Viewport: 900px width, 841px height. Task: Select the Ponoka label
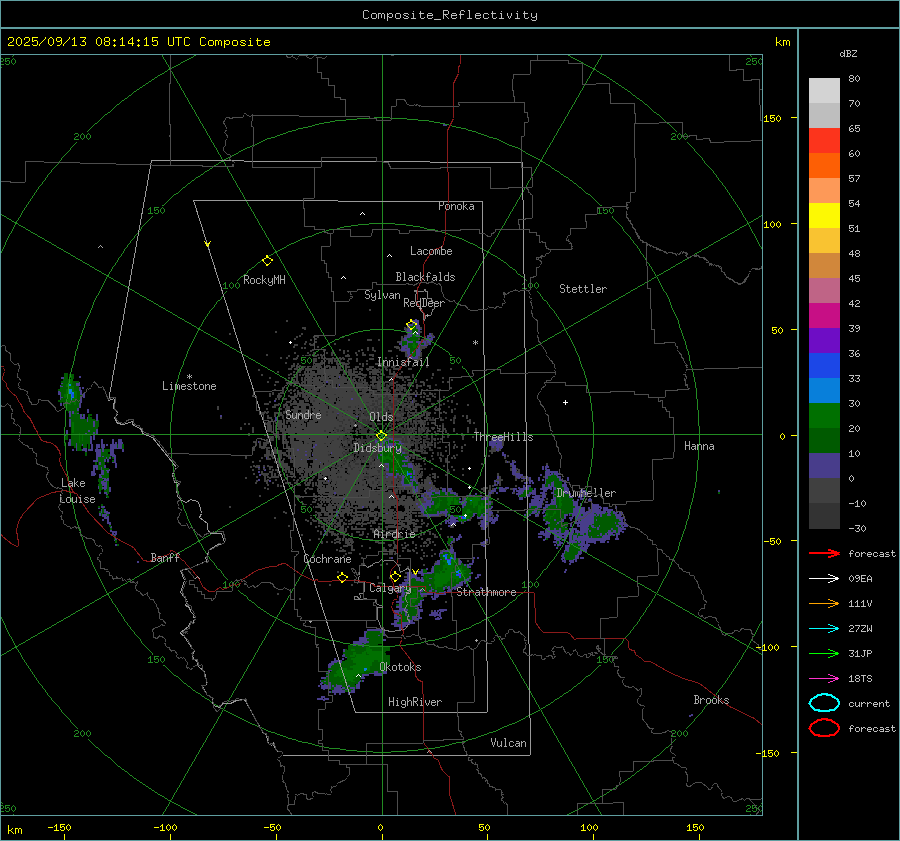coord(456,206)
